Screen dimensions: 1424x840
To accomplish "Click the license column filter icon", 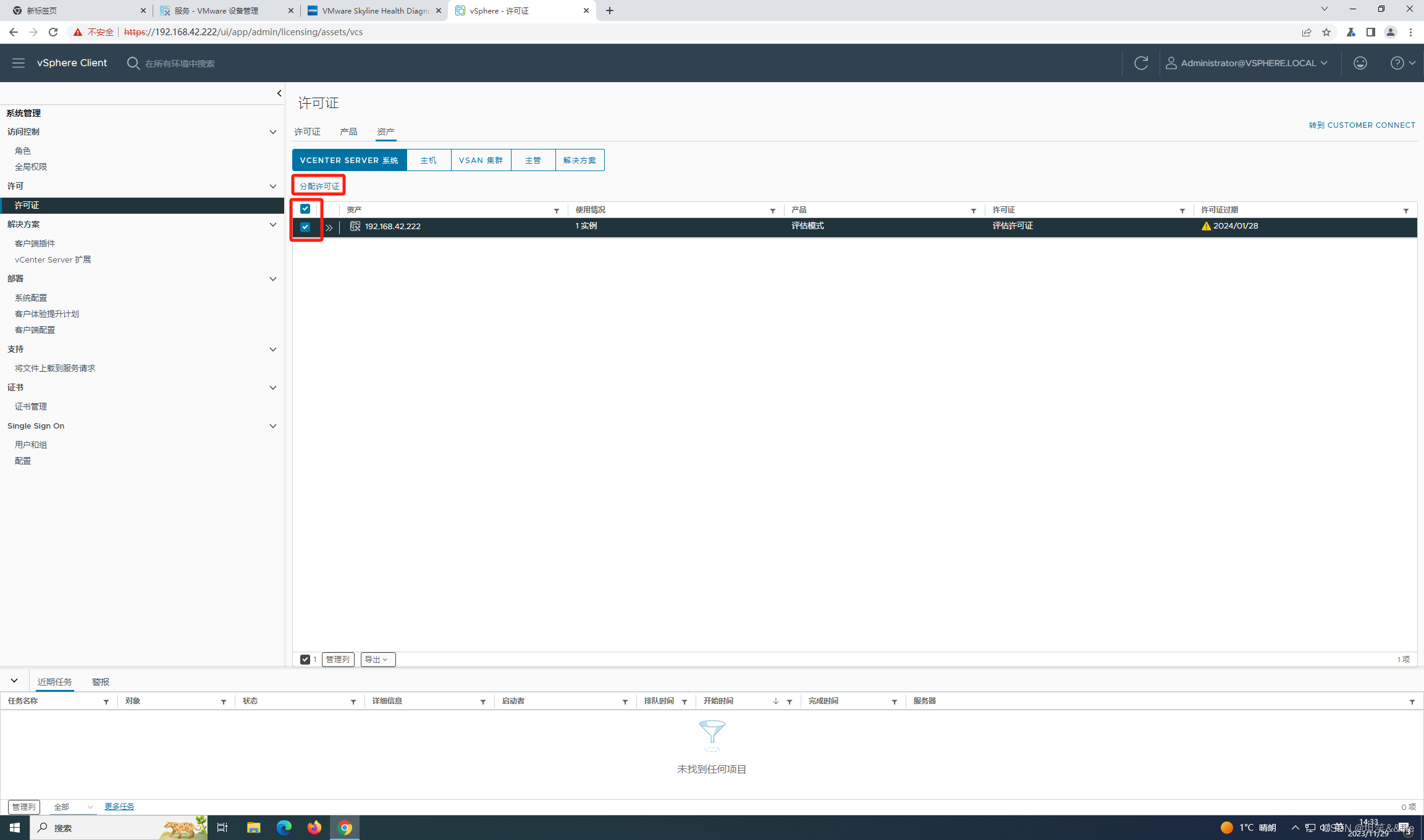I will [1182, 211].
